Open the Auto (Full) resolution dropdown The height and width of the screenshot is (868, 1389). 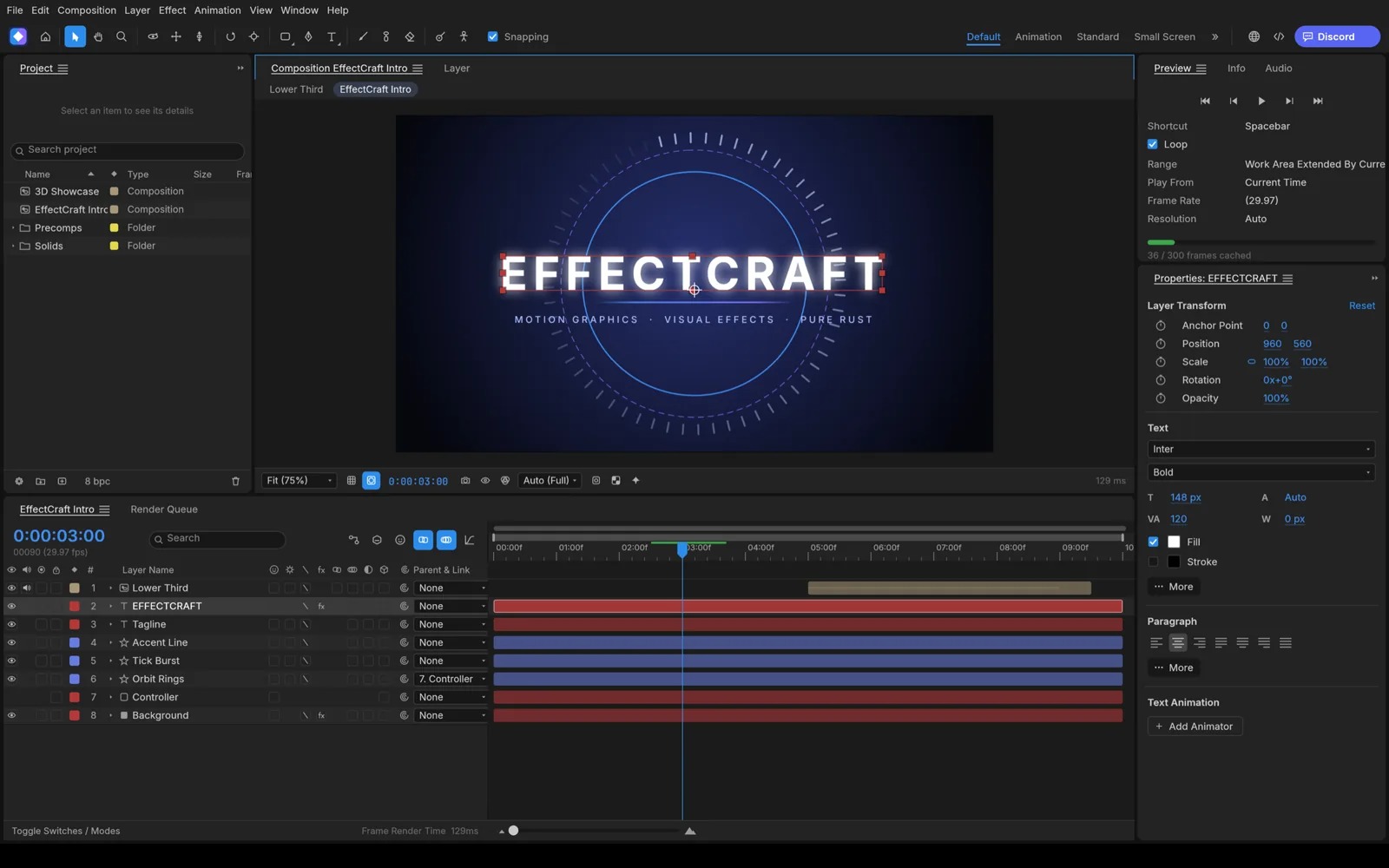pos(550,480)
